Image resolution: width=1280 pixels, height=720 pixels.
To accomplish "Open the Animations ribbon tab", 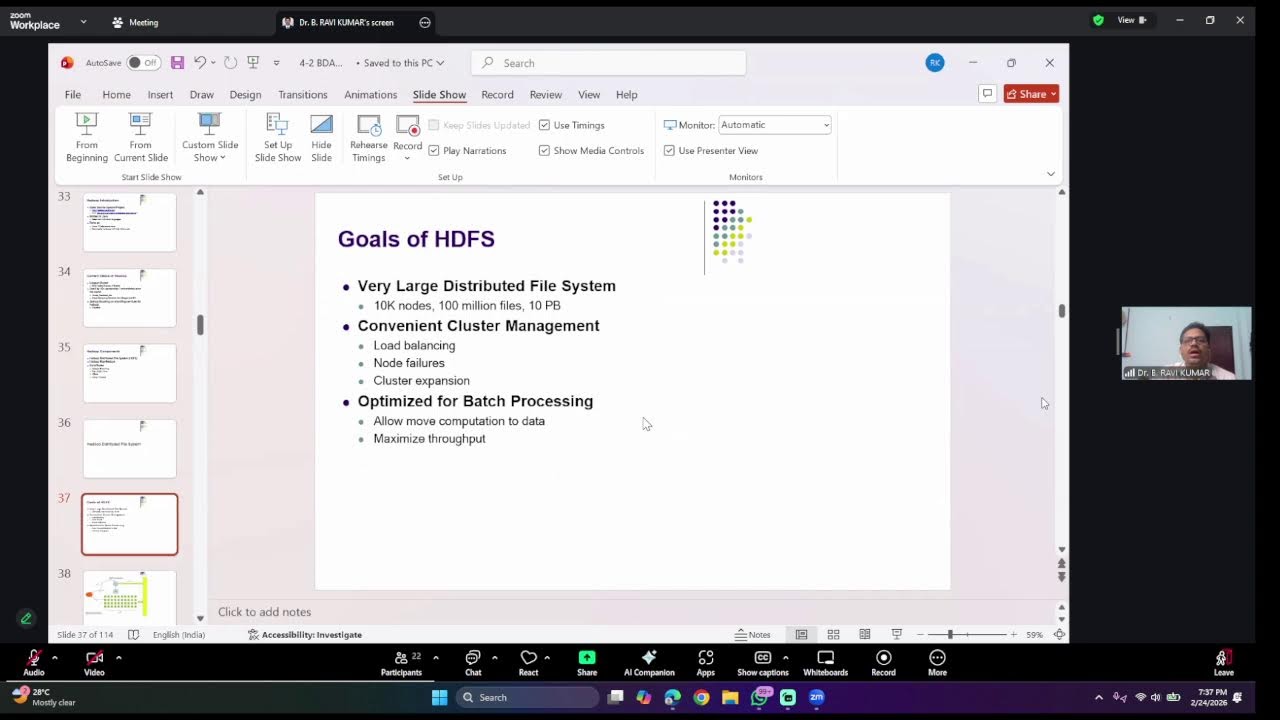I will [x=370, y=95].
